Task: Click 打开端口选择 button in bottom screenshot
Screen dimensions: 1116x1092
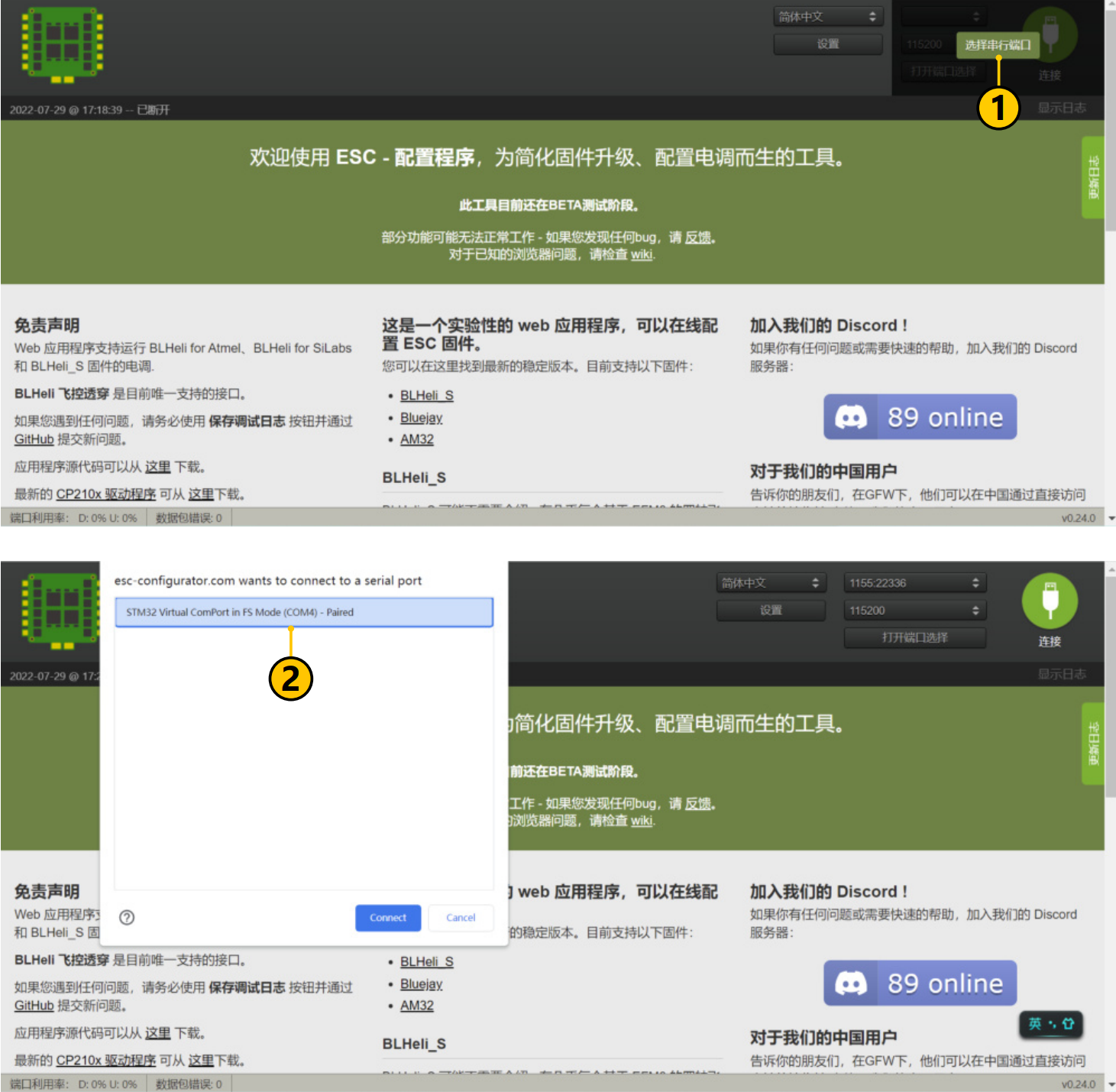Action: tap(915, 637)
